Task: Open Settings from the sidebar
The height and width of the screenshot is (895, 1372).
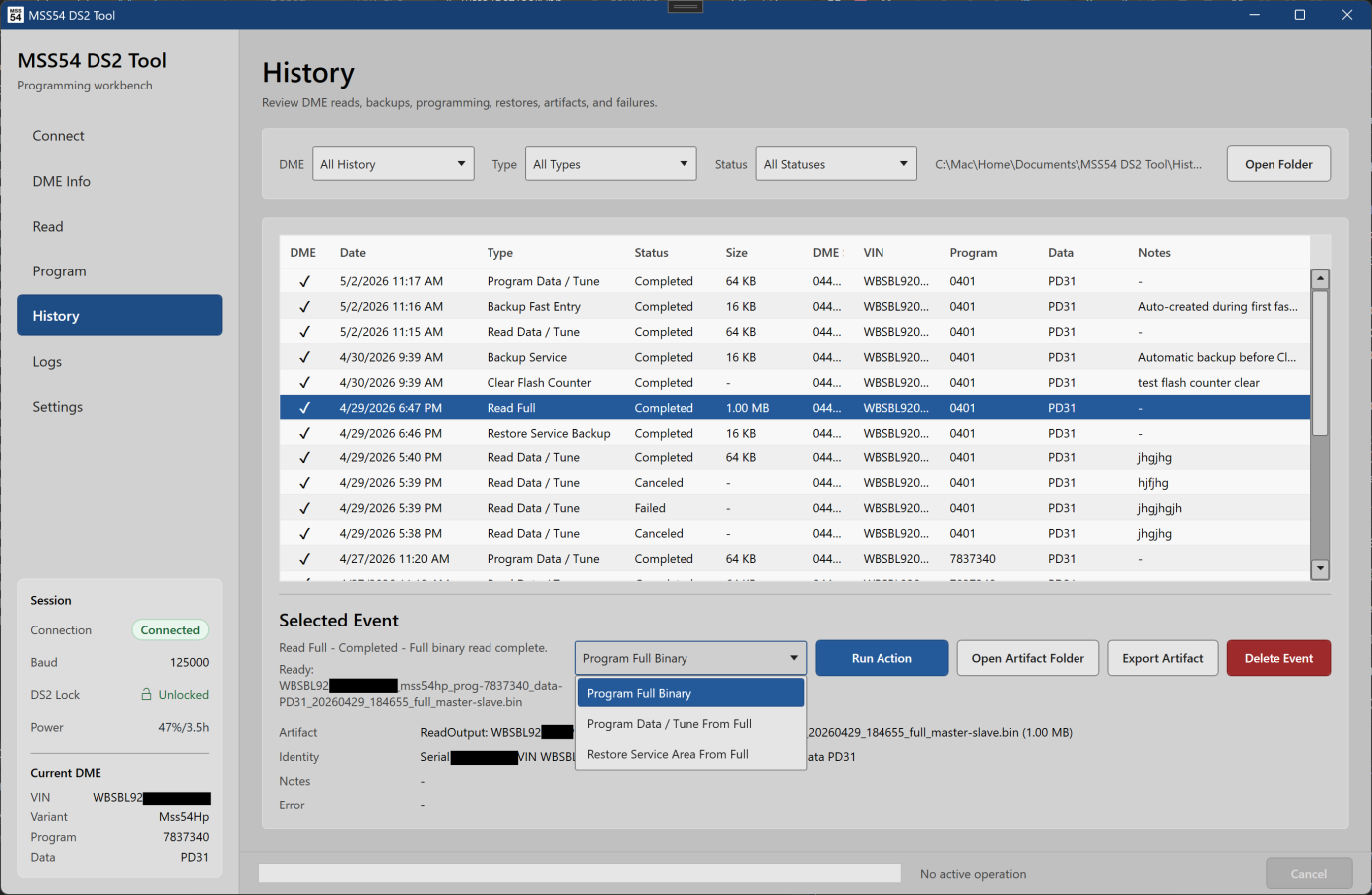Action: pos(119,407)
